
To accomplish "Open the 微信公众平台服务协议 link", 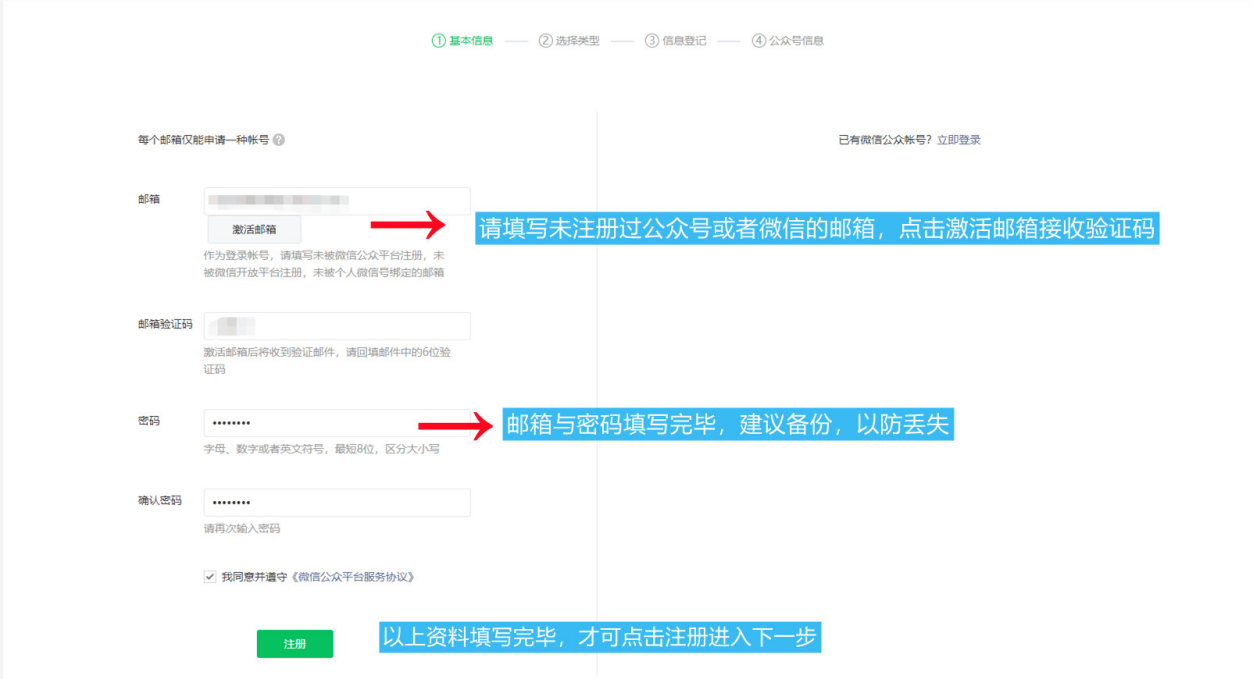I will pos(352,577).
